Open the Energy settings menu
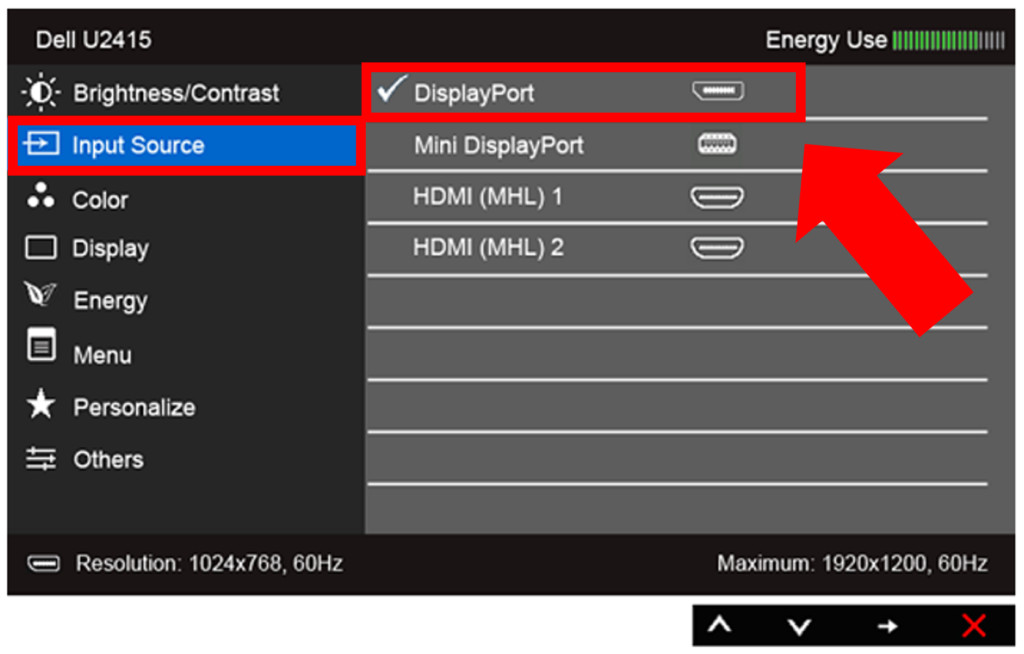The height and width of the screenshot is (654, 1024). pos(186,300)
